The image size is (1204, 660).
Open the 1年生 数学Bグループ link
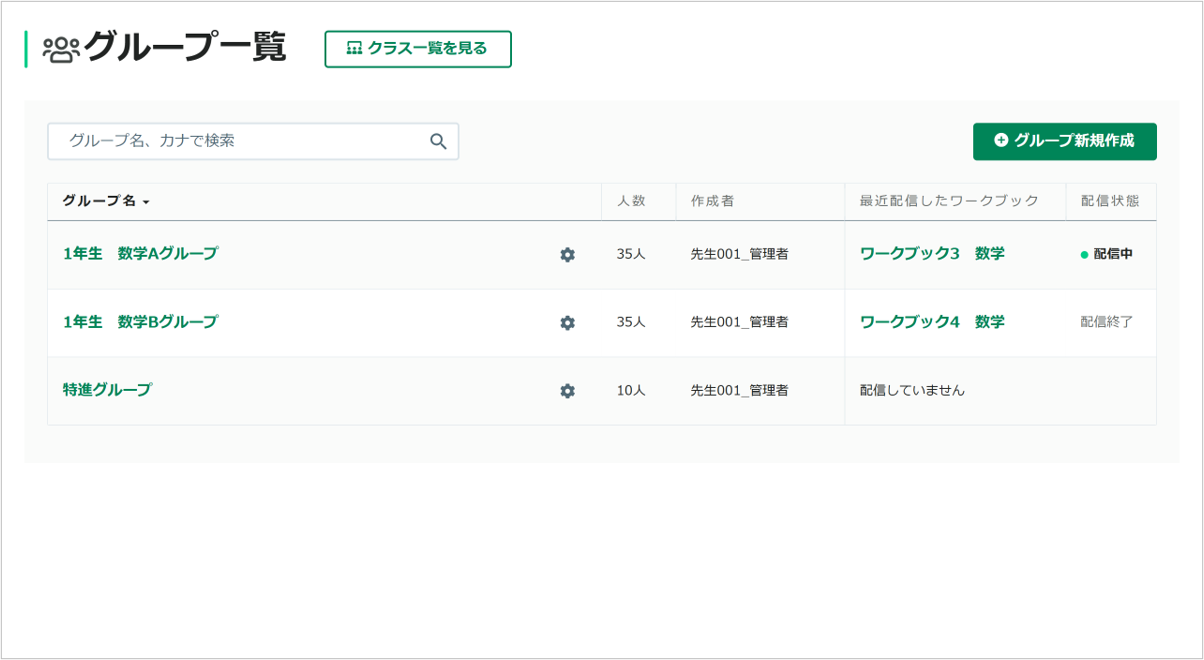(x=140, y=322)
